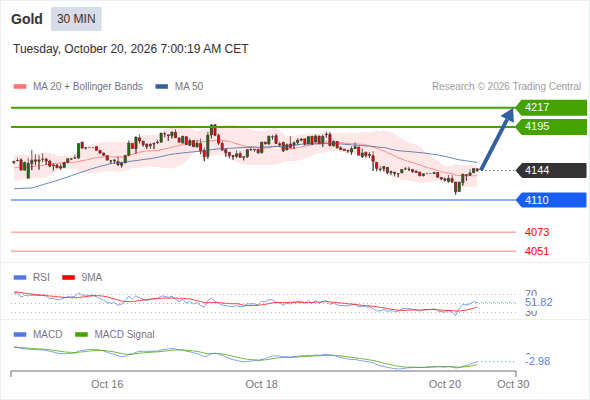Click the date and time line reading Tuesday, October 20, 2026

pos(131,49)
